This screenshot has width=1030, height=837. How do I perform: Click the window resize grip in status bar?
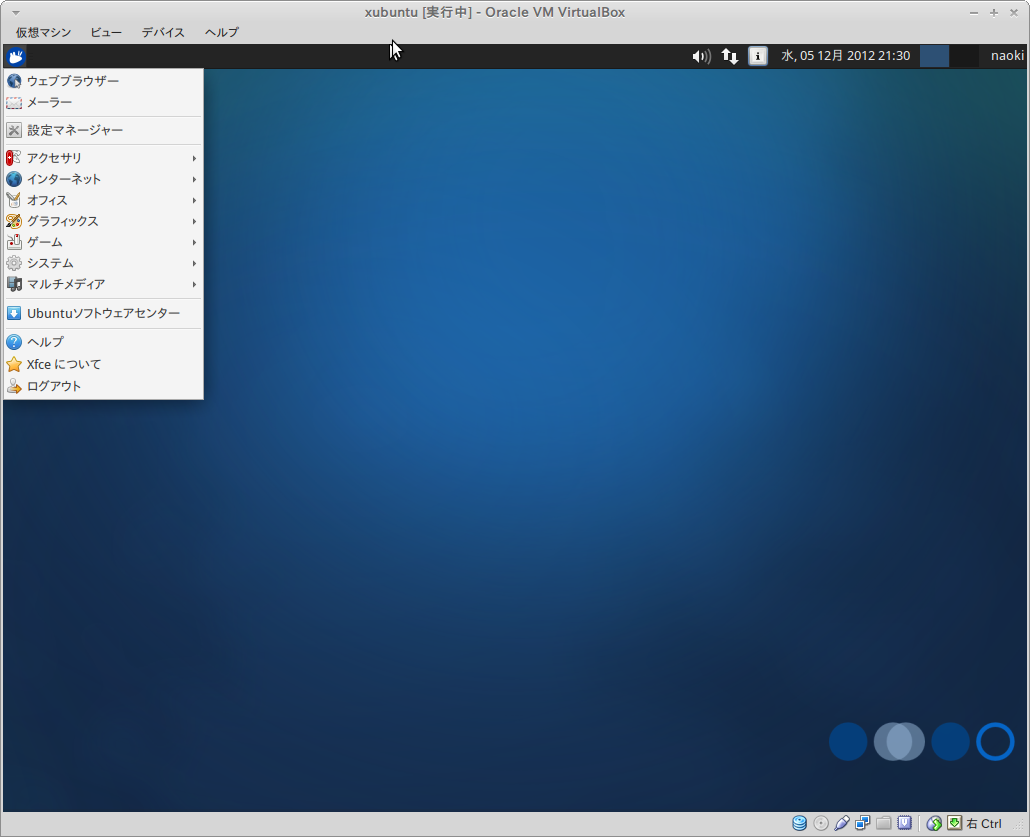pyautogui.click(x=1019, y=825)
